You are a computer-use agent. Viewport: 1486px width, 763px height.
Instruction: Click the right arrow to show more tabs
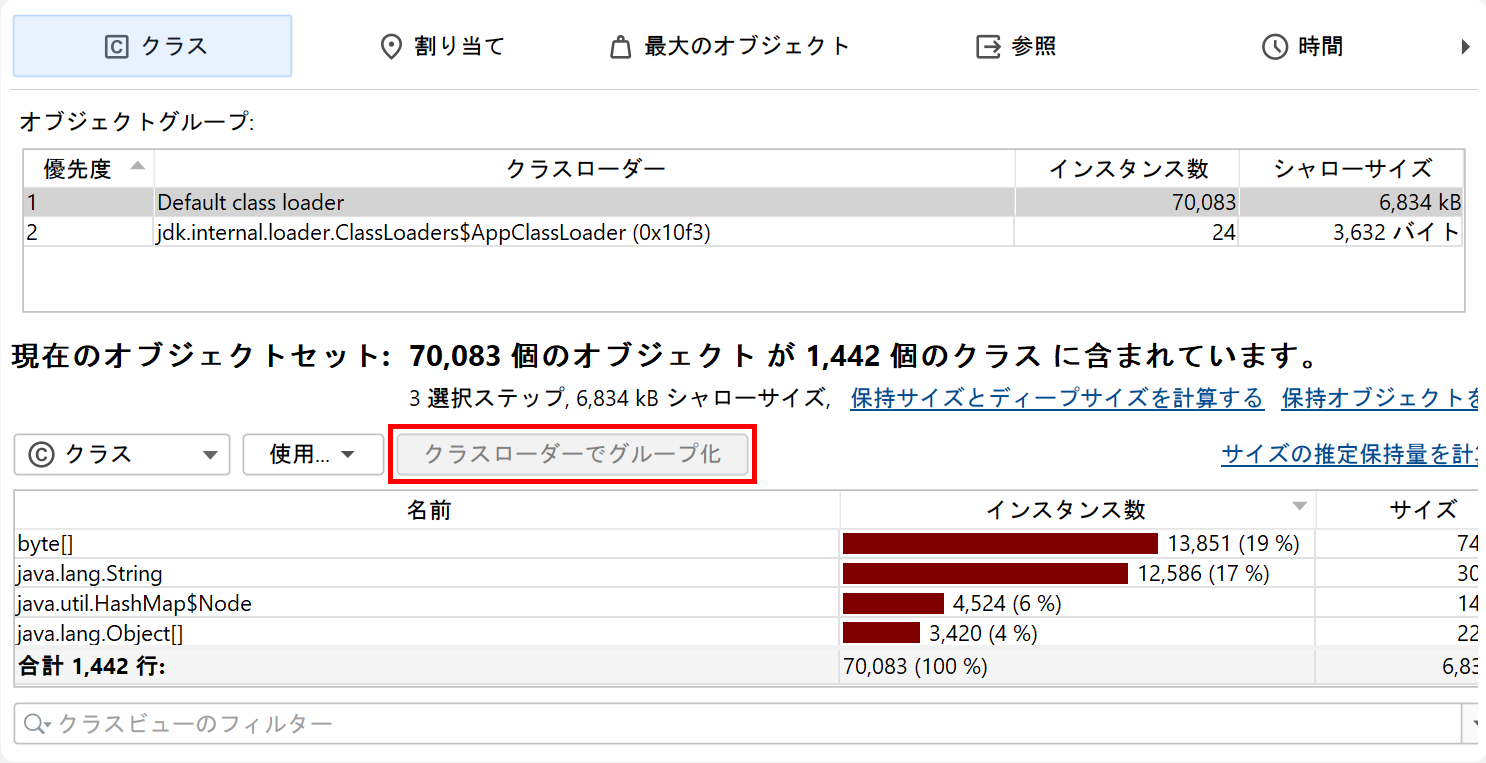pyautogui.click(x=1465, y=46)
